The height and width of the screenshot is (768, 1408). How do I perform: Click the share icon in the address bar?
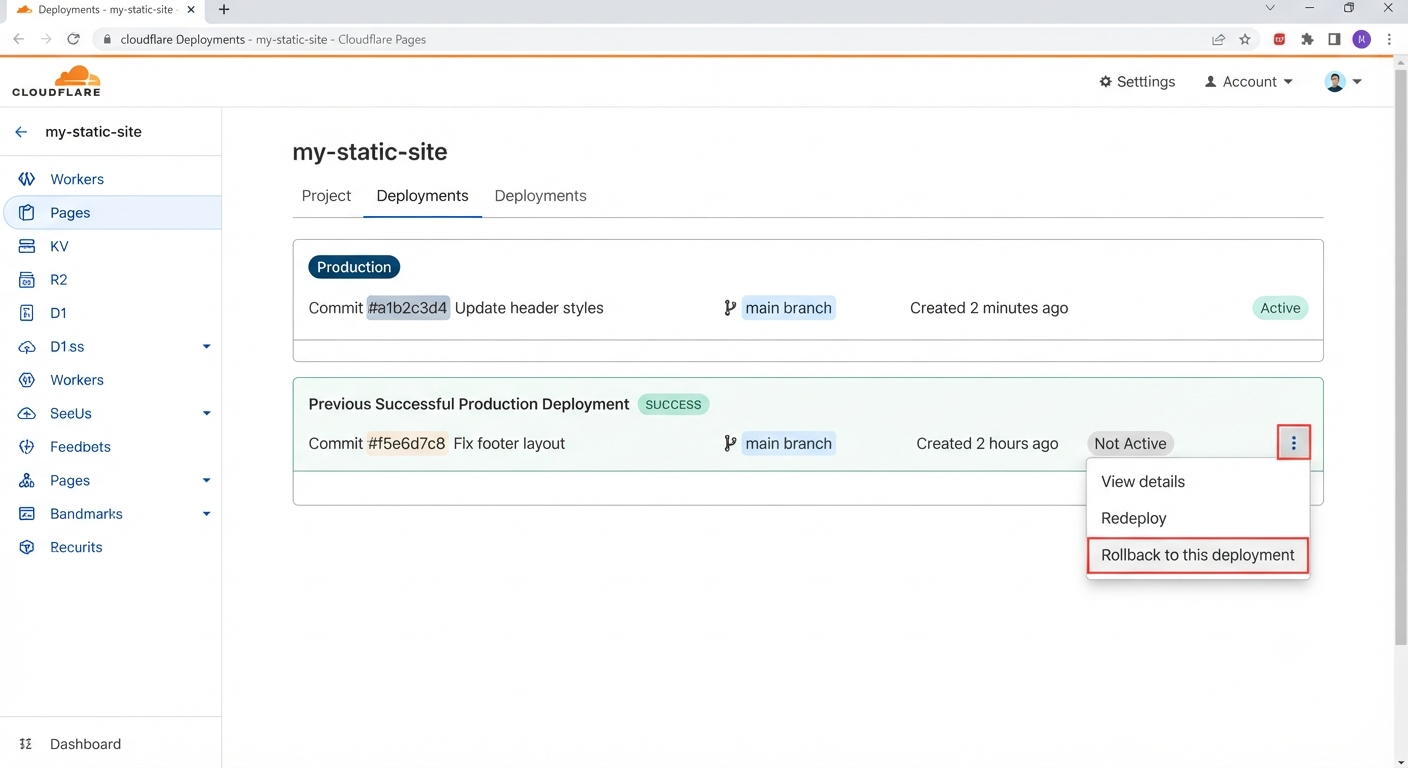pyautogui.click(x=1218, y=39)
